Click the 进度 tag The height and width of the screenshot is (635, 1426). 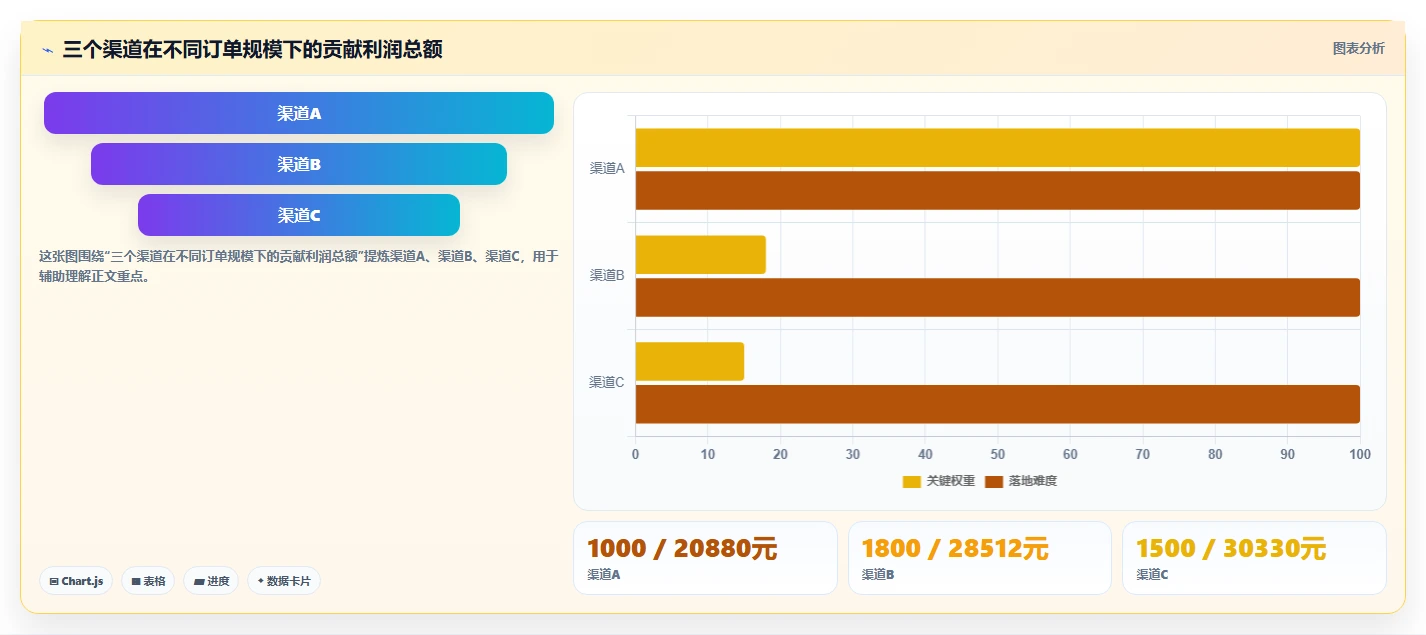211,581
